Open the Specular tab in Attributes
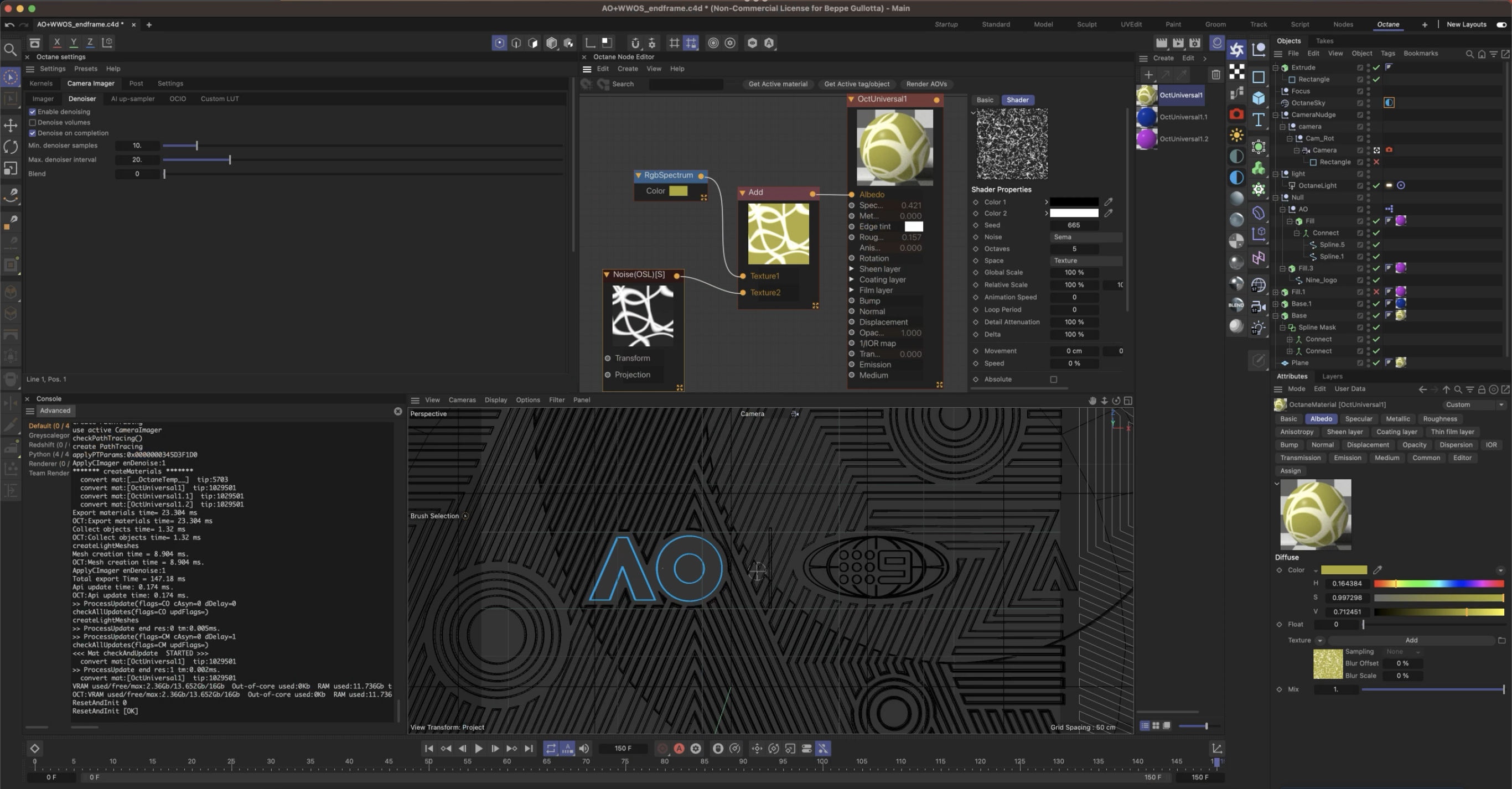The height and width of the screenshot is (789, 1512). pos(1358,419)
